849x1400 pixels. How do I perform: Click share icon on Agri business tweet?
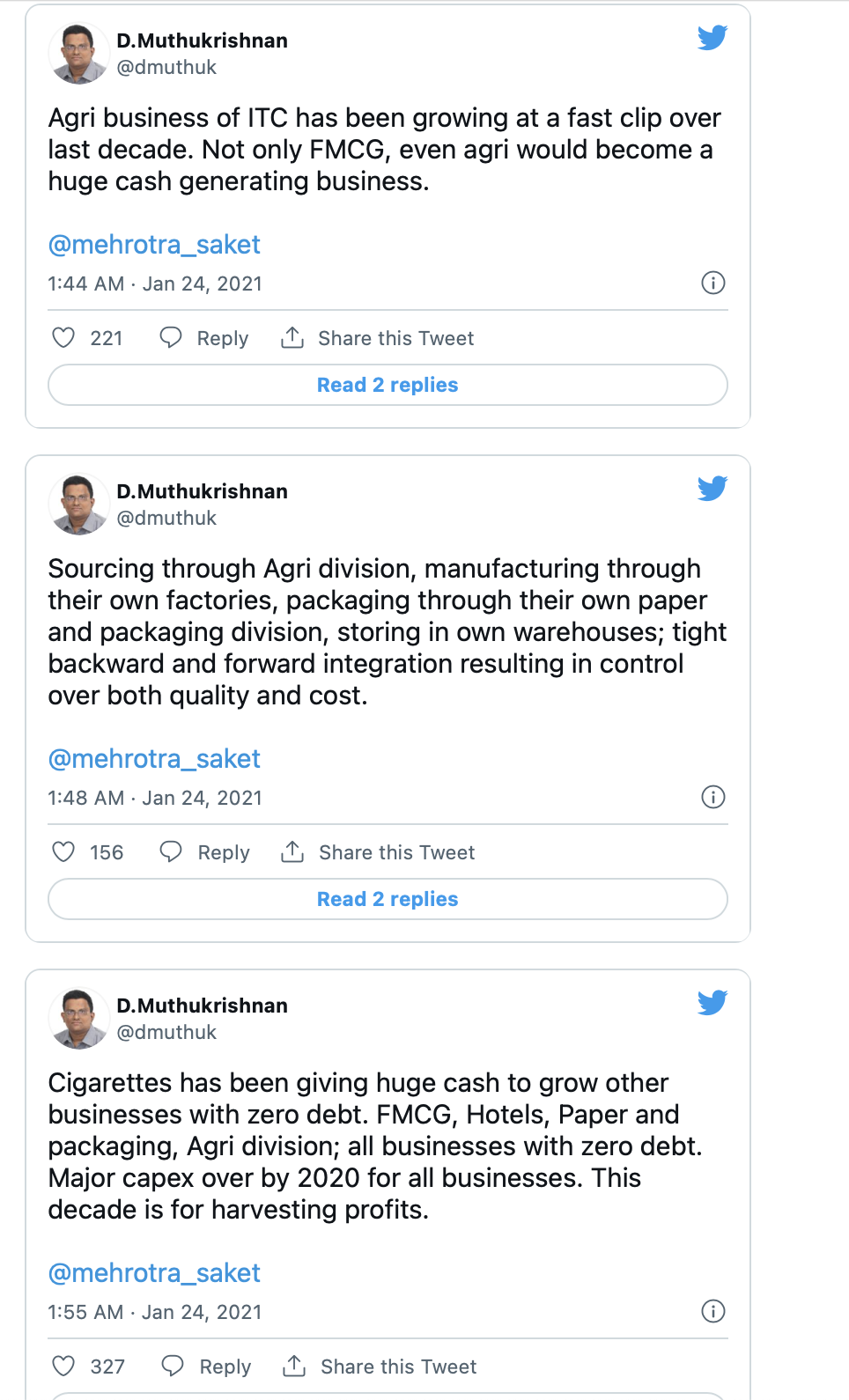pyautogui.click(x=292, y=338)
